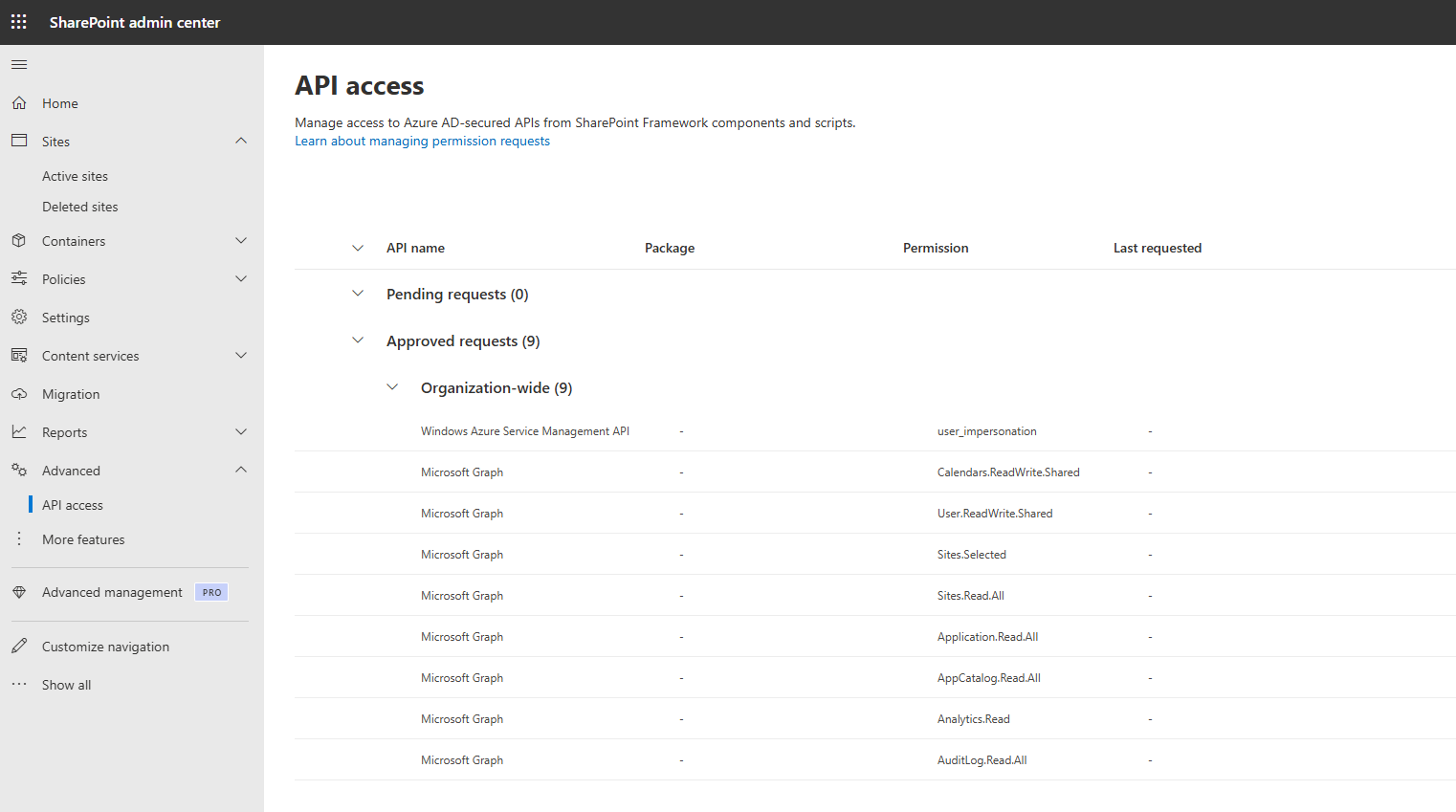Select the Application.Read.All permission row
The image size is (1456, 812).
[x=875, y=637]
